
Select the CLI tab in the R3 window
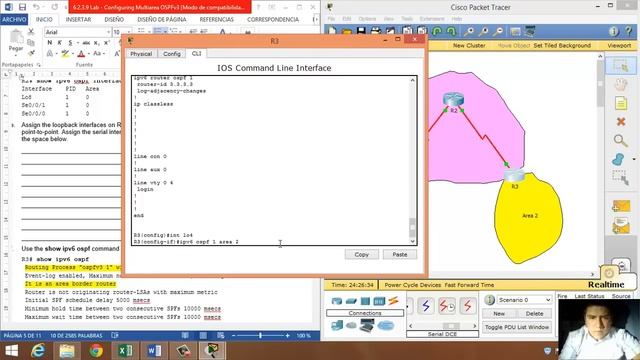[x=196, y=53]
